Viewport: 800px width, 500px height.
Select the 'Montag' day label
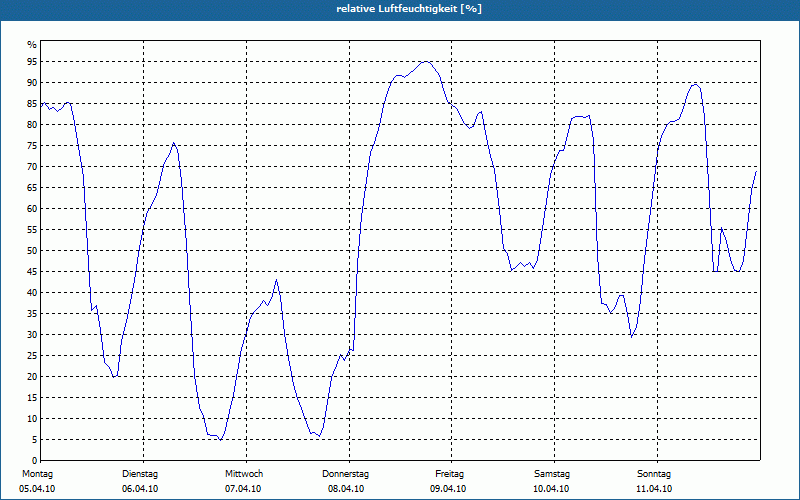37,474
